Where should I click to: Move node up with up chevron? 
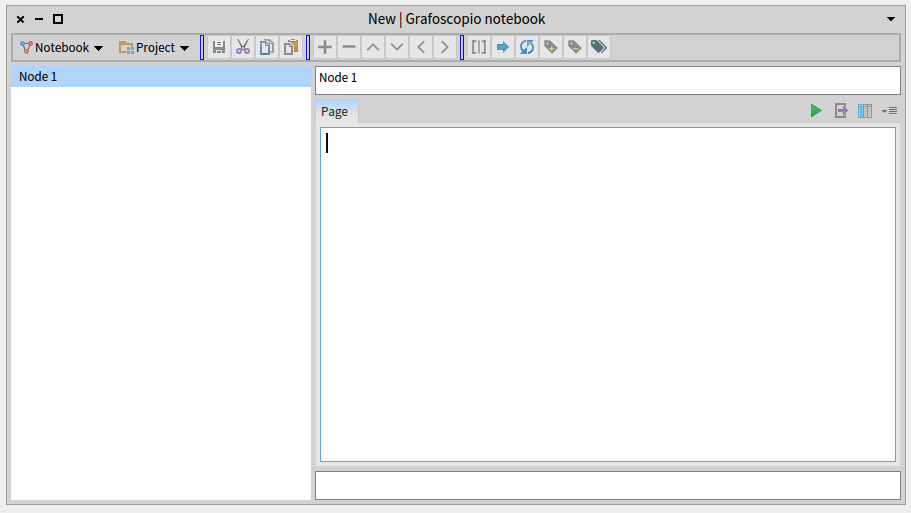[x=373, y=47]
